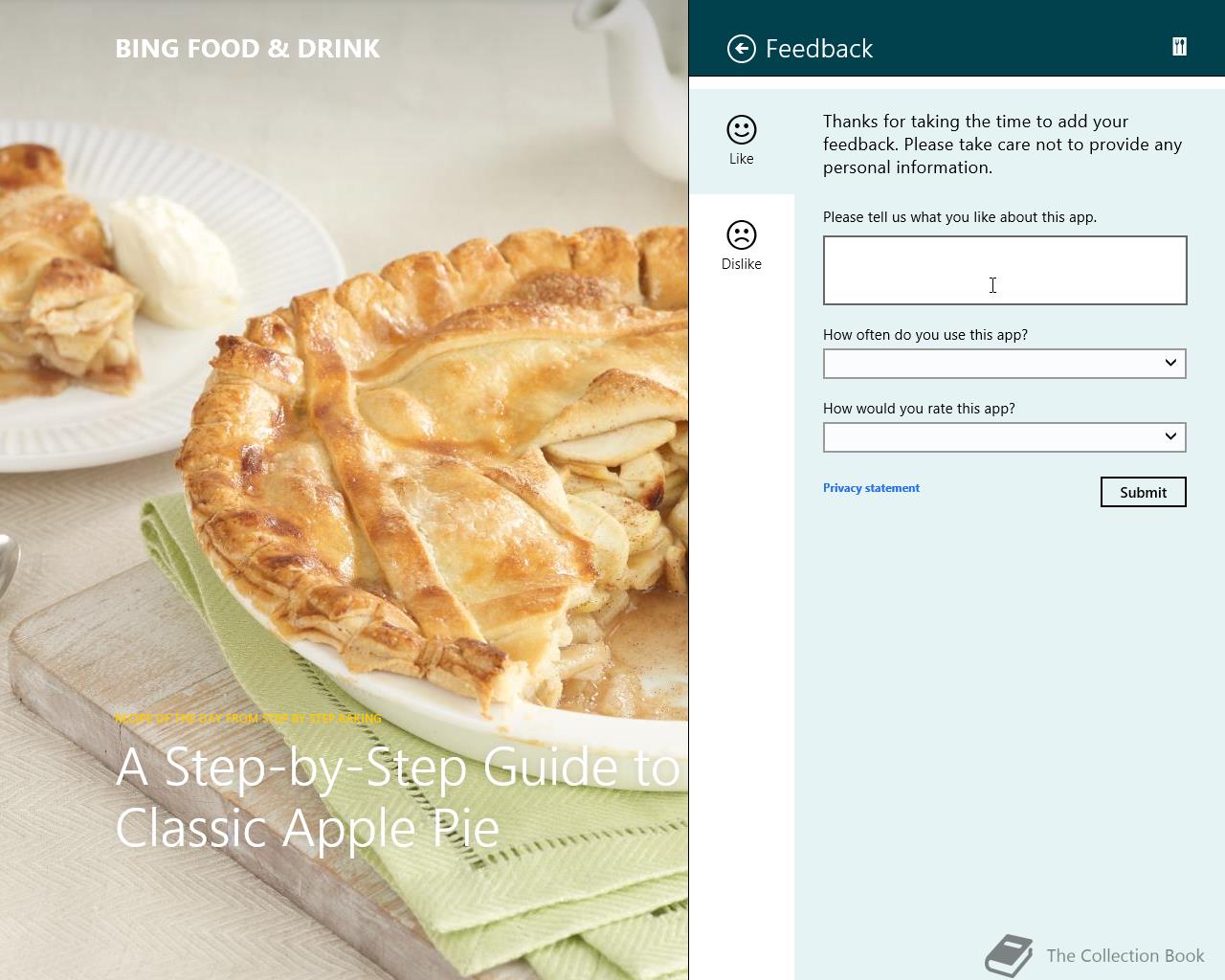1225x980 pixels.
Task: Open the Classic Apple Pie guide headline
Action: 398,797
